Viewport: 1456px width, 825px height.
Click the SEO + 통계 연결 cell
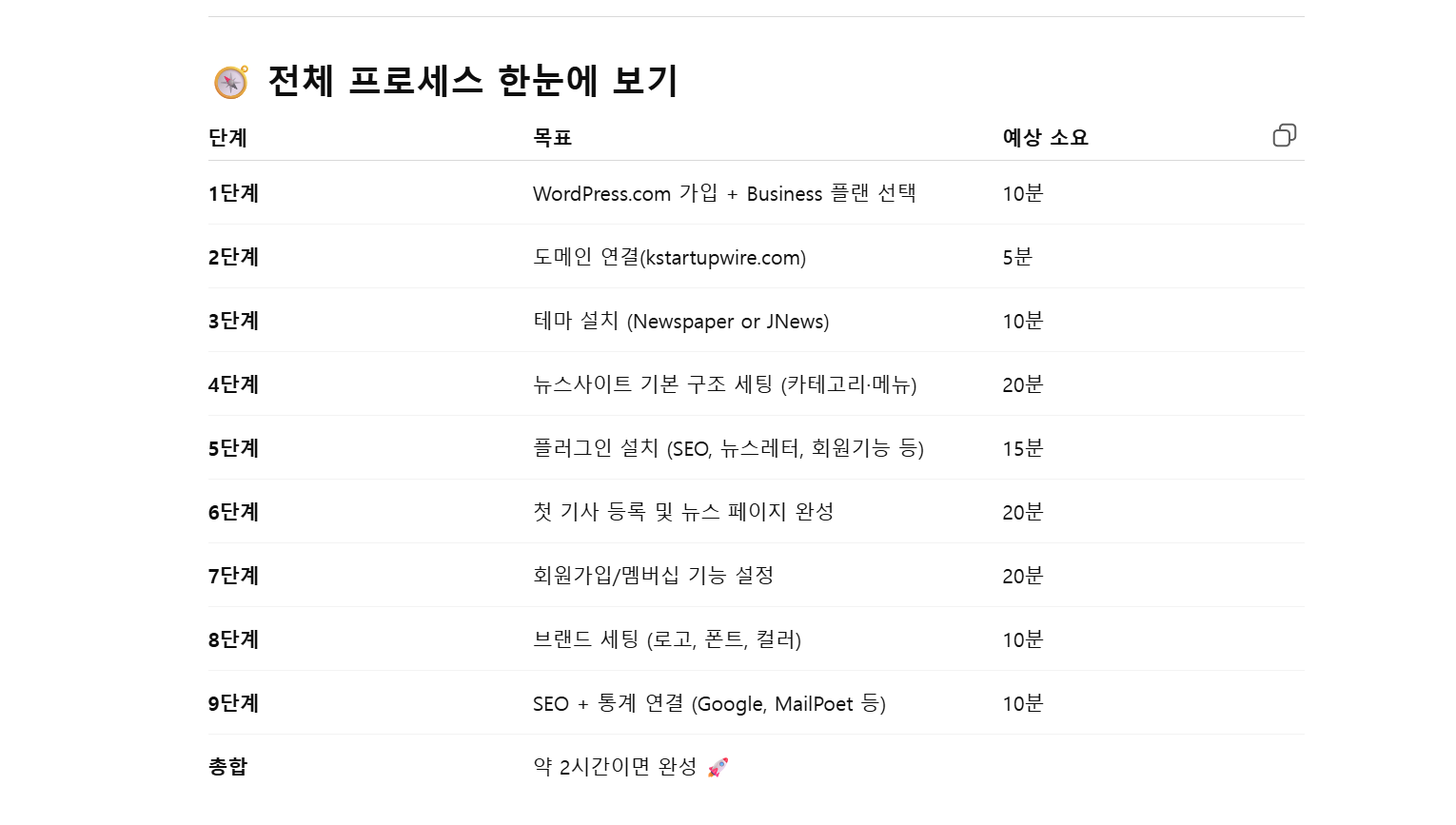(709, 704)
